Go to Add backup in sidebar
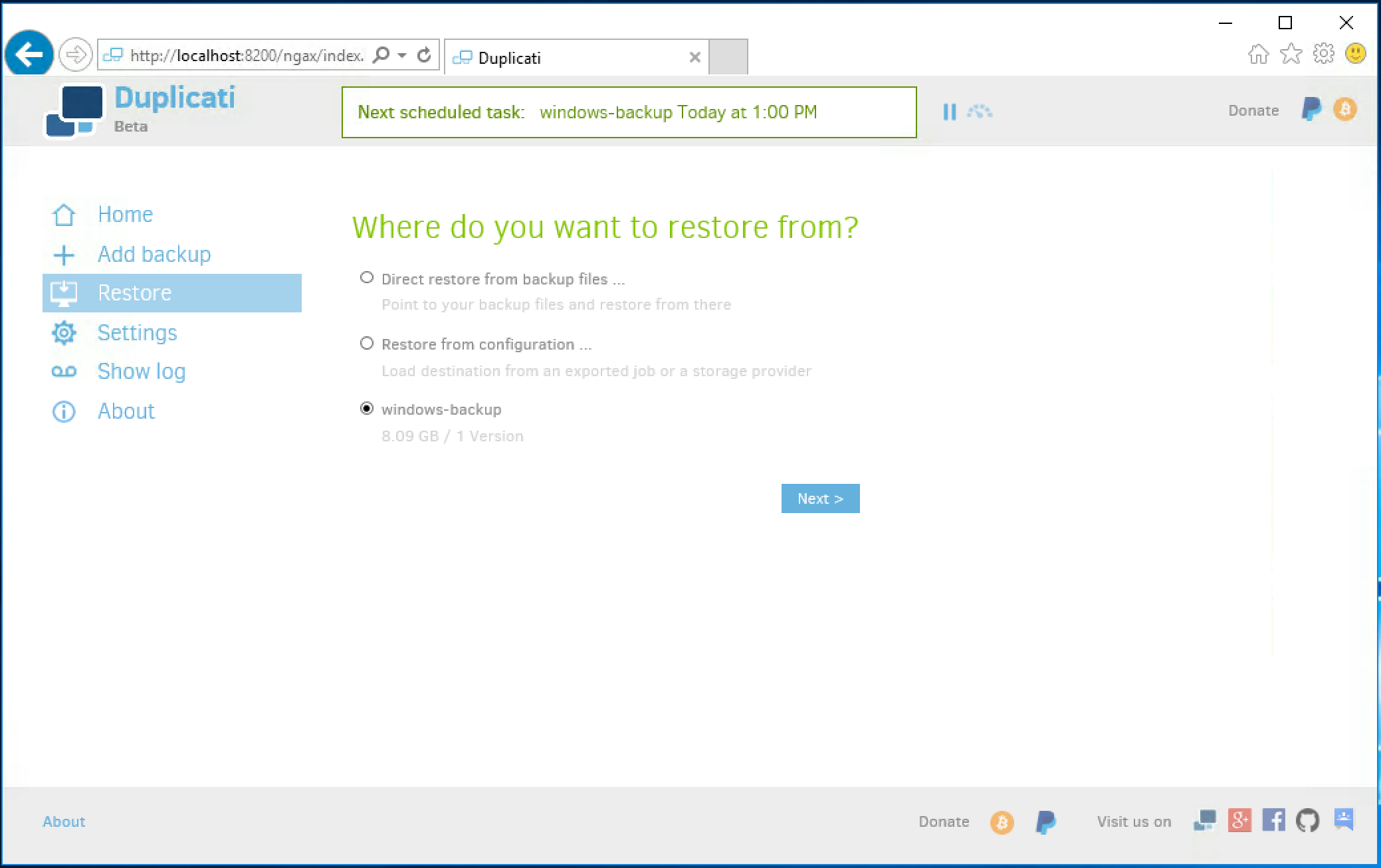 click(x=154, y=254)
